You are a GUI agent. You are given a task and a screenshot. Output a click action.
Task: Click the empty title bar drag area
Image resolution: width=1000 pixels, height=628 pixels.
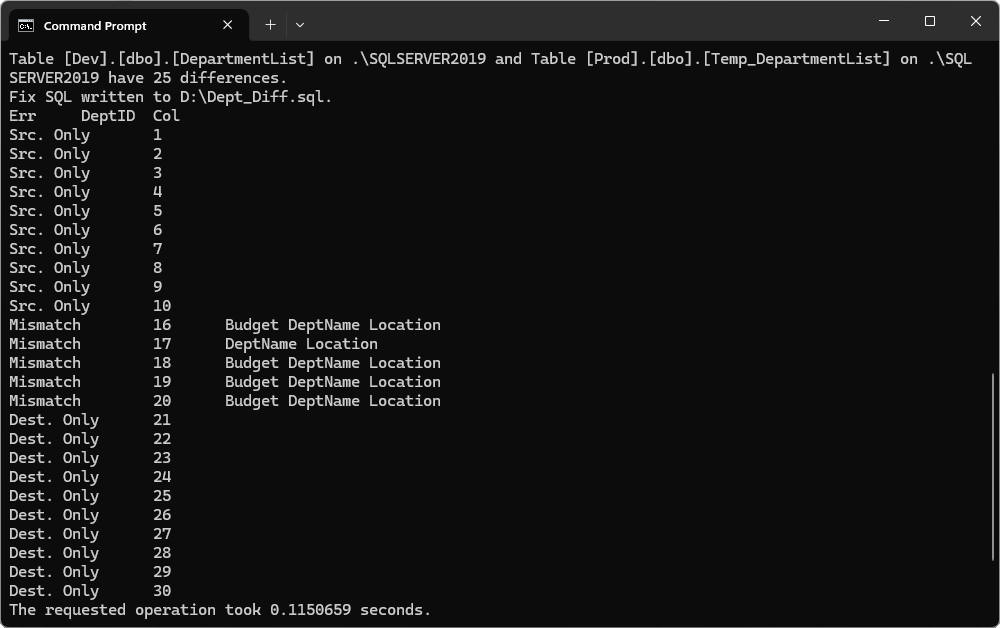pyautogui.click(x=580, y=22)
